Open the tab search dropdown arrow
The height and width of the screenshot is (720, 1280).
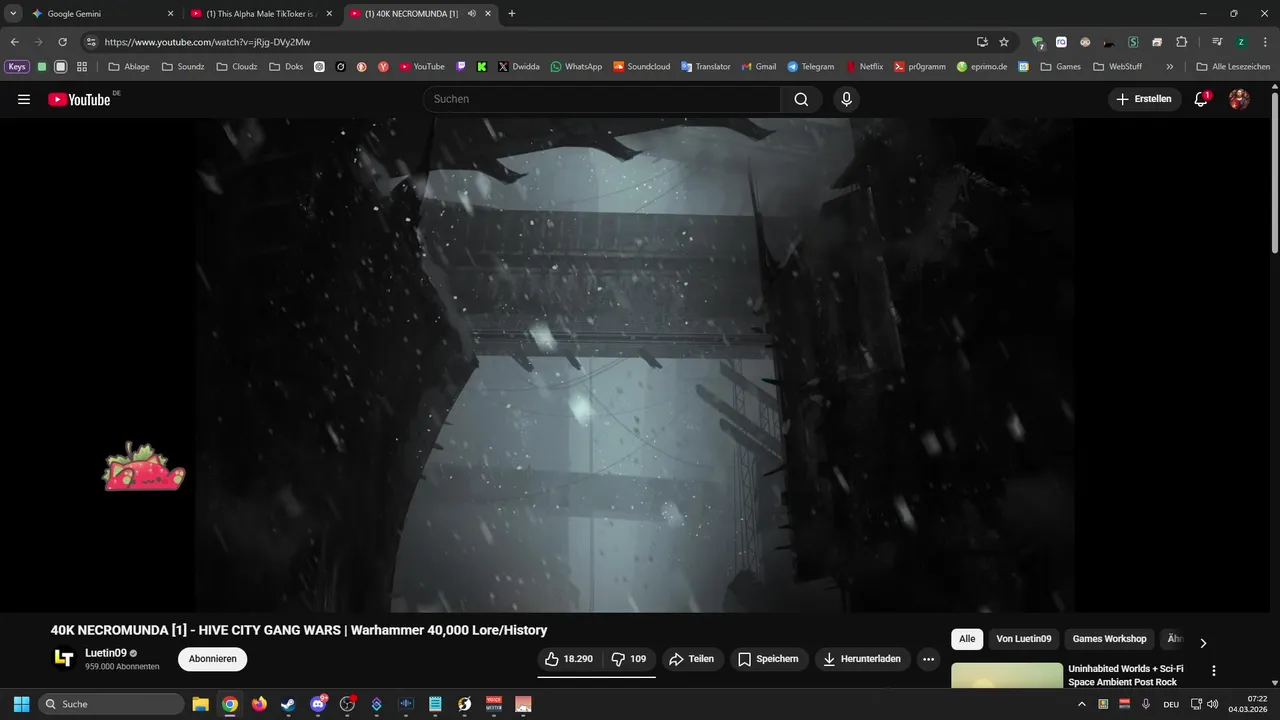point(13,14)
